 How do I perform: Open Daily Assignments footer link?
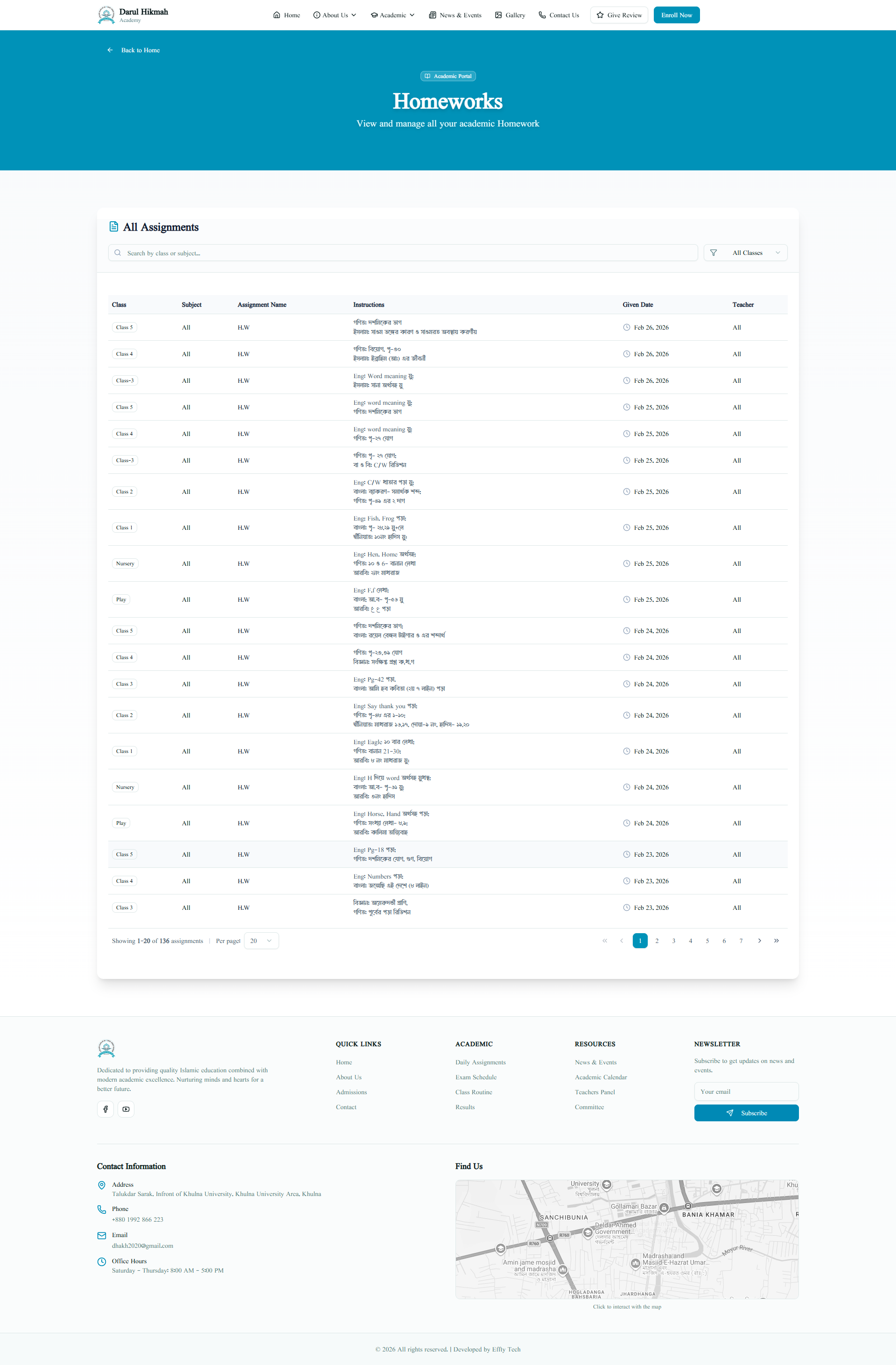480,1062
